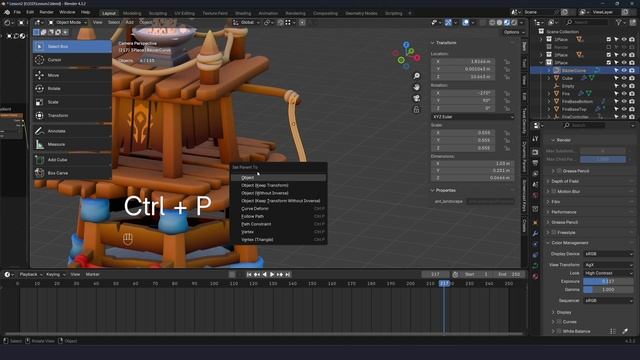Click the White Balance eyedropper icon
The height and width of the screenshot is (360, 640).
click(625, 331)
